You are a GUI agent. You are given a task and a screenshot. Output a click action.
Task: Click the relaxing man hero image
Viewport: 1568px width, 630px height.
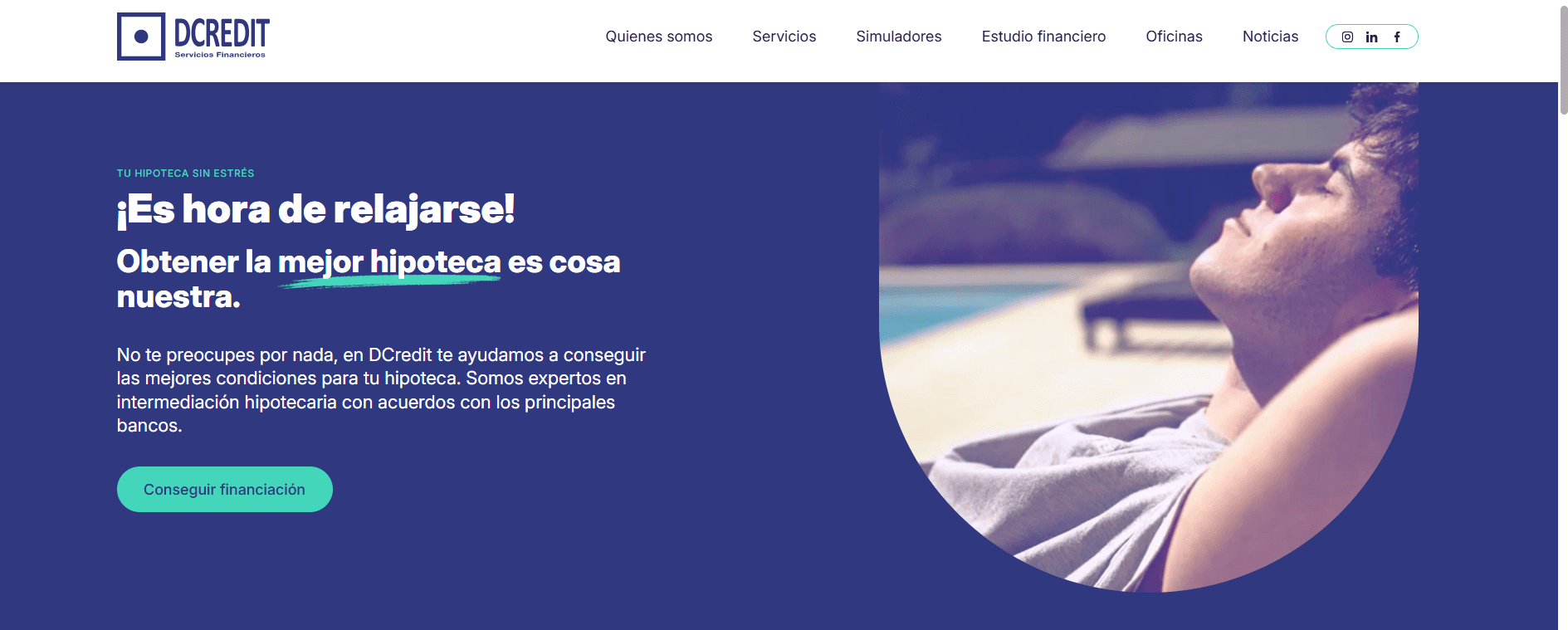pos(1149,337)
